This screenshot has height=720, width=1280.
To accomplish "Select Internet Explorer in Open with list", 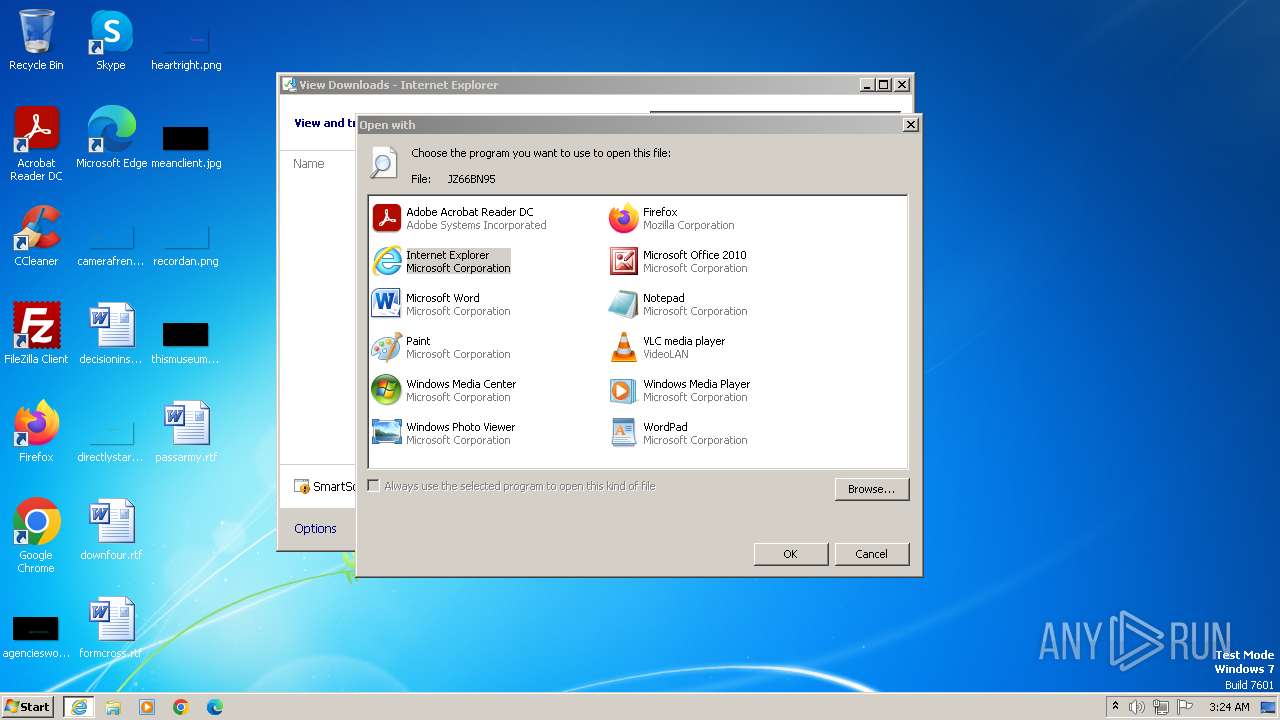I will pyautogui.click(x=441, y=261).
